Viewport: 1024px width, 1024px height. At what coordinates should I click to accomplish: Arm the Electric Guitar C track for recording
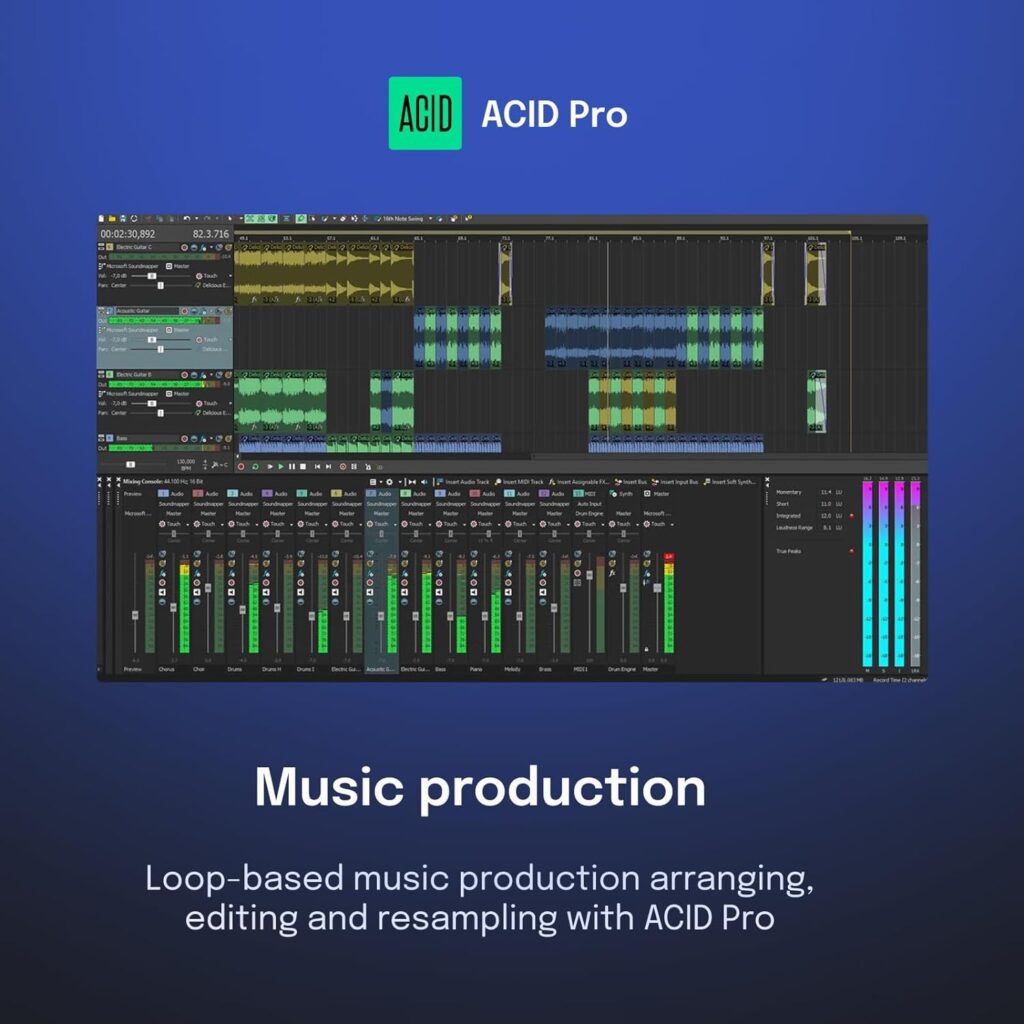click(x=183, y=247)
